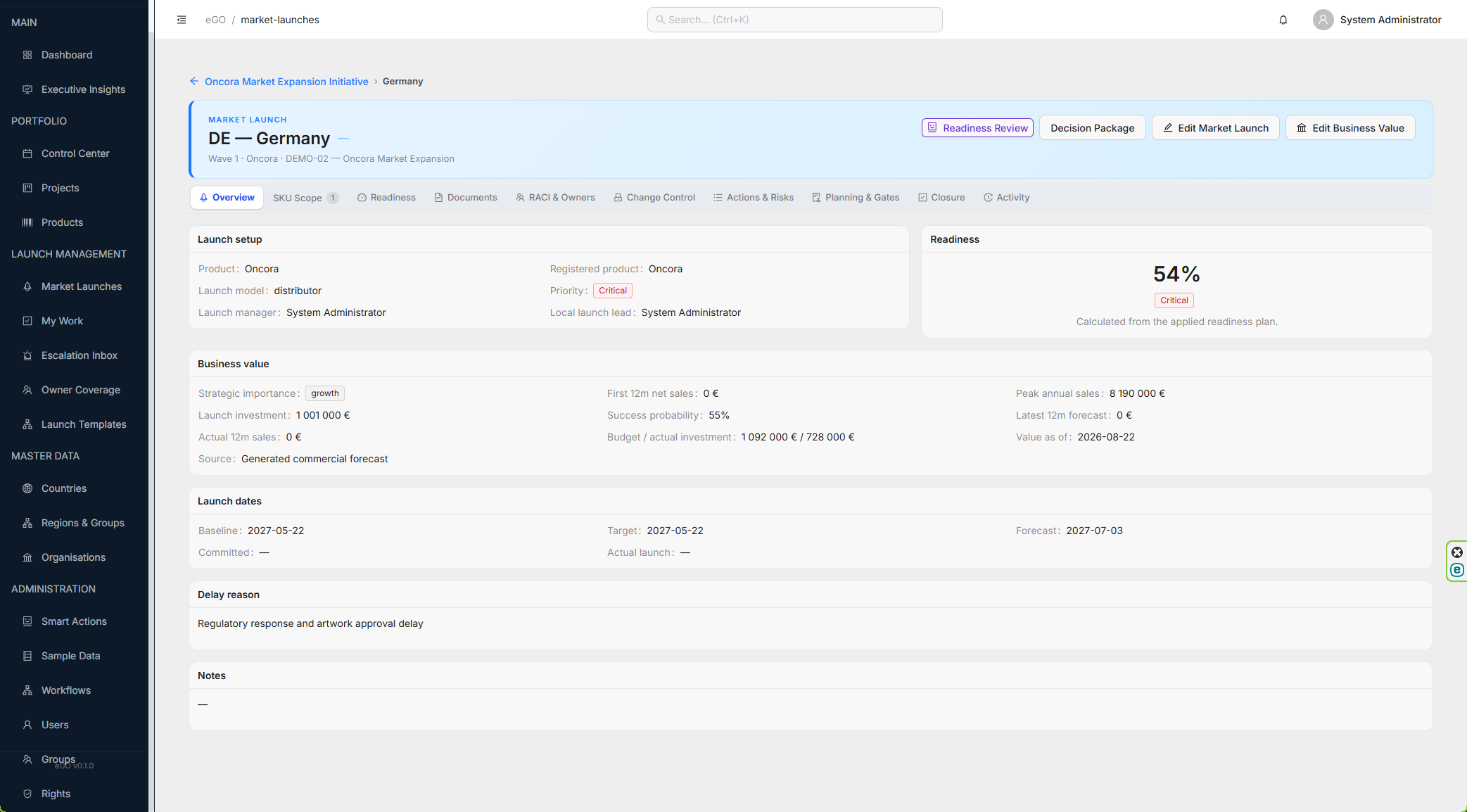Screen dimensions: 1467x812
Task: Click value as of 2026-08-22
Action: (1106, 437)
